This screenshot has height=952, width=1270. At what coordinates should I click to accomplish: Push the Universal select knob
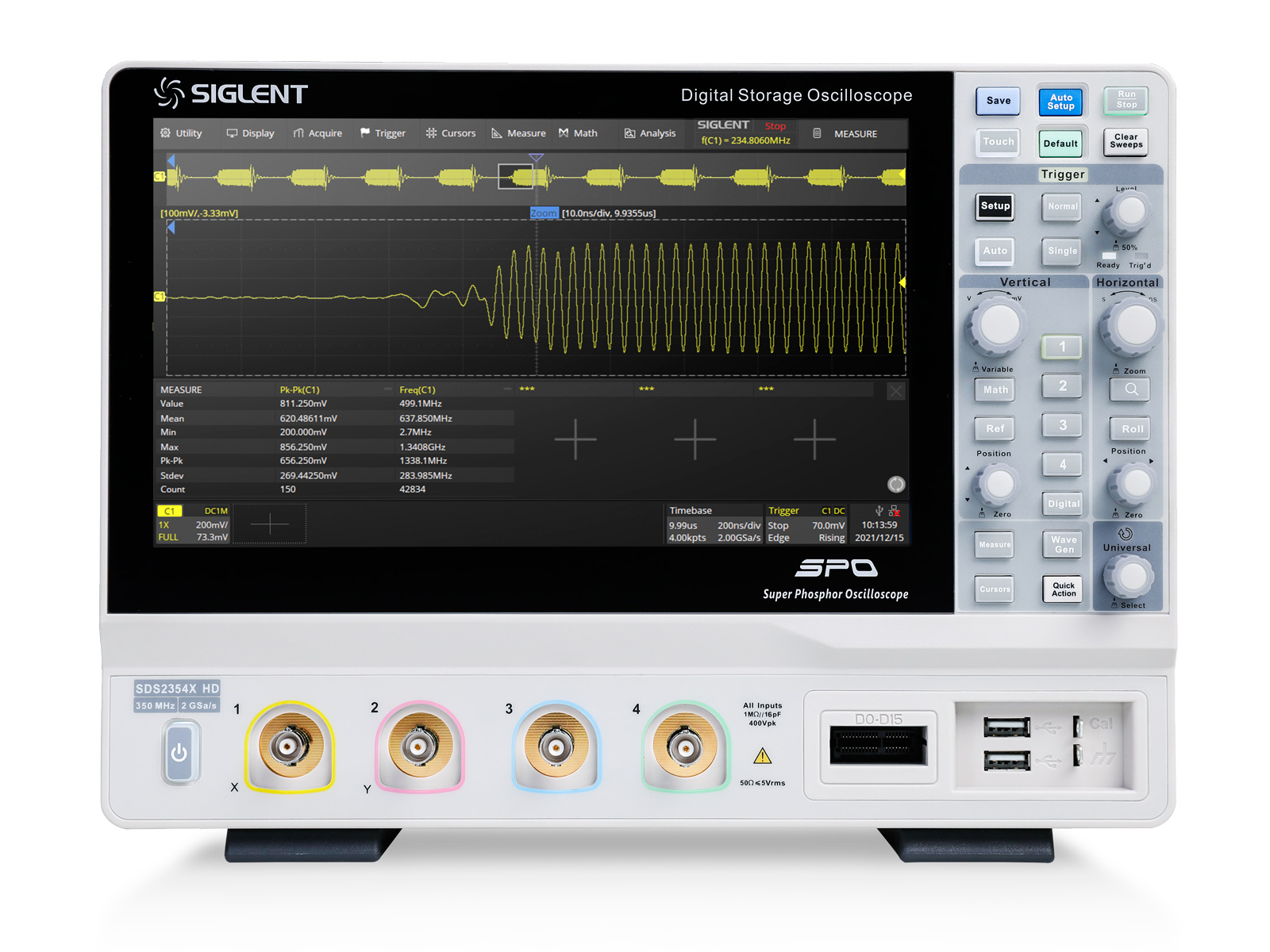[1130, 576]
